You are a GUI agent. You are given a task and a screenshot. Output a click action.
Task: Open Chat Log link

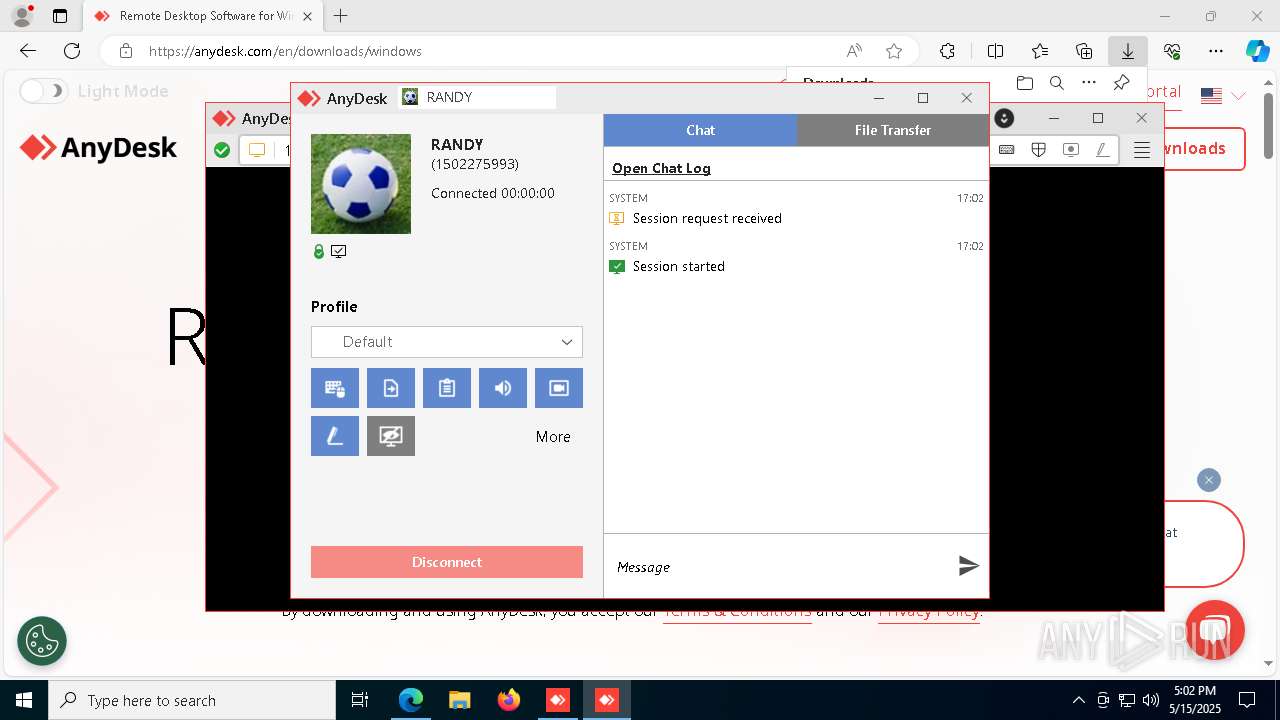[661, 168]
